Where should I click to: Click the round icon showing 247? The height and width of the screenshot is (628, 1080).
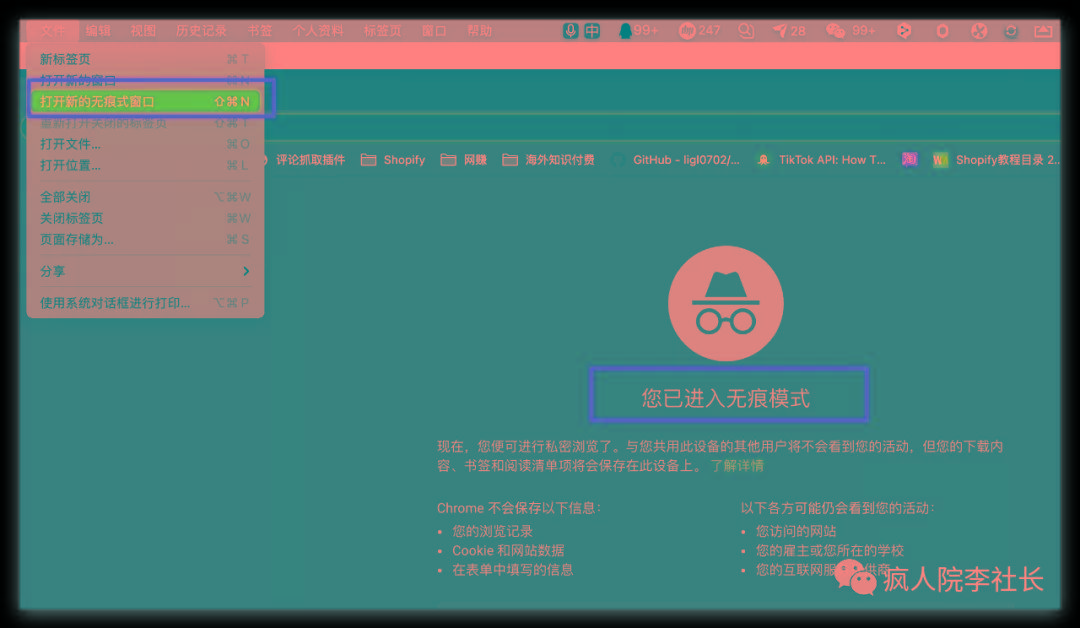tap(688, 31)
